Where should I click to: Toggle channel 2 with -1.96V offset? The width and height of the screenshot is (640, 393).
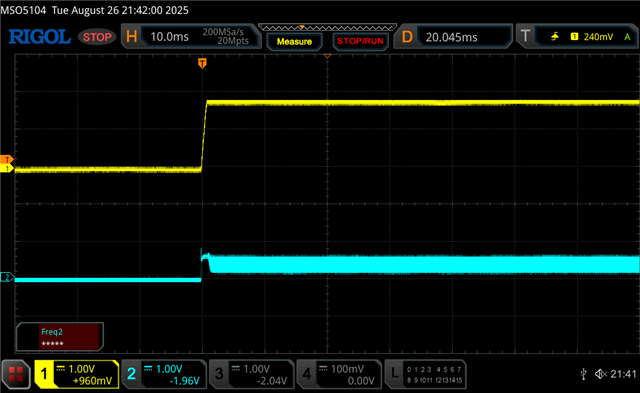[x=164, y=374]
